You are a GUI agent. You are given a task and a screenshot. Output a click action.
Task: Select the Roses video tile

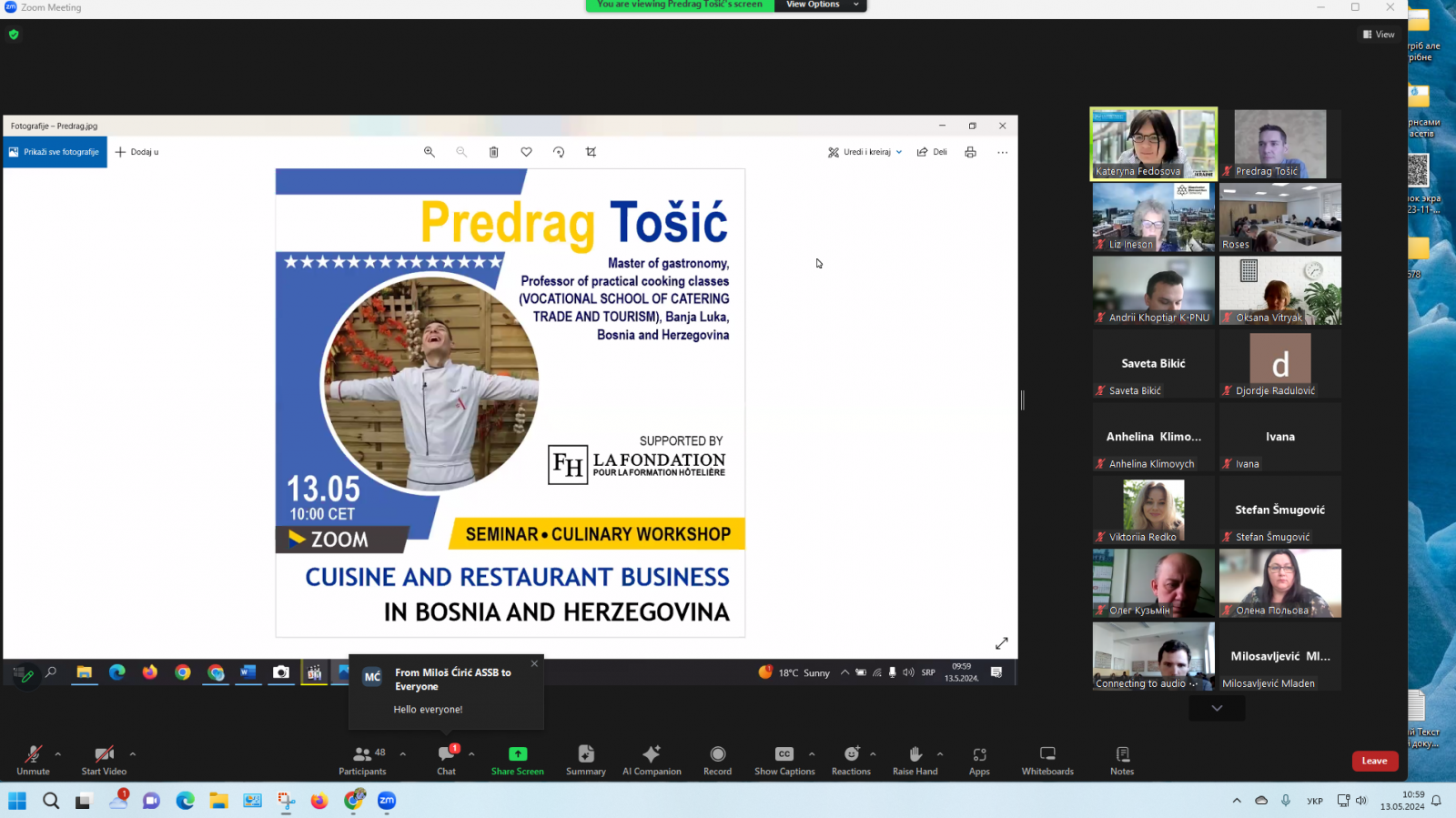point(1280,217)
